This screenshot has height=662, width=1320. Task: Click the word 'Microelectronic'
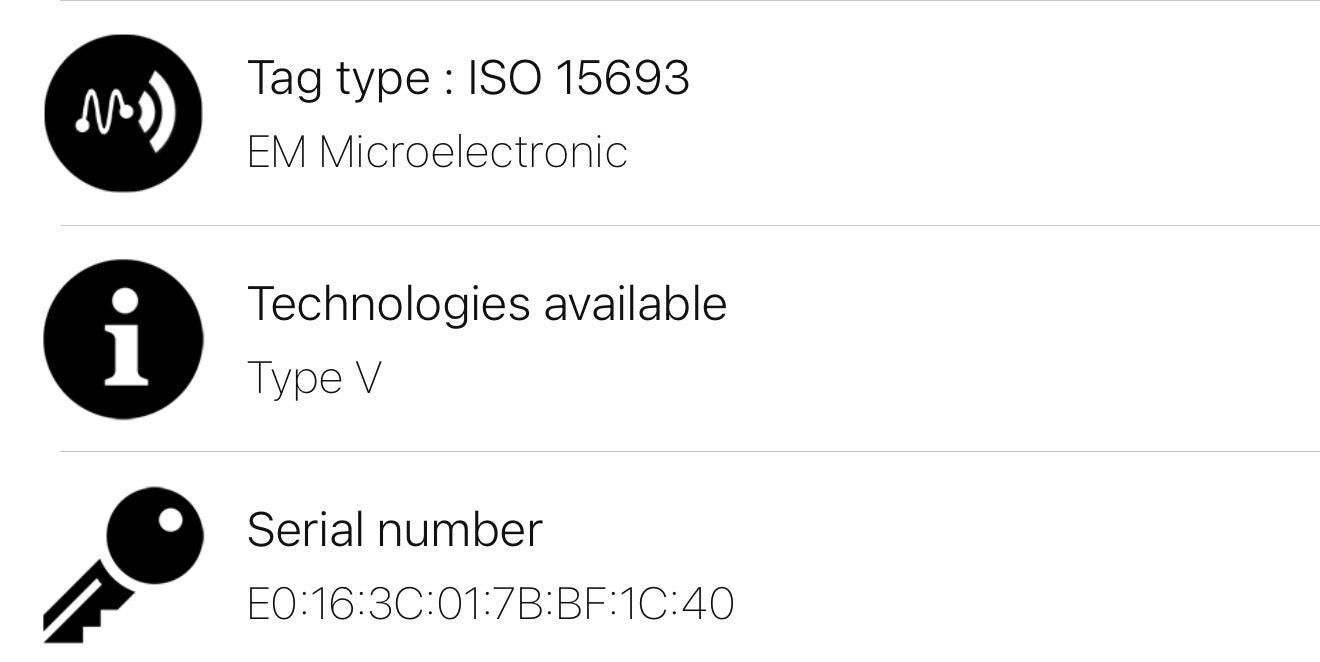click(473, 153)
